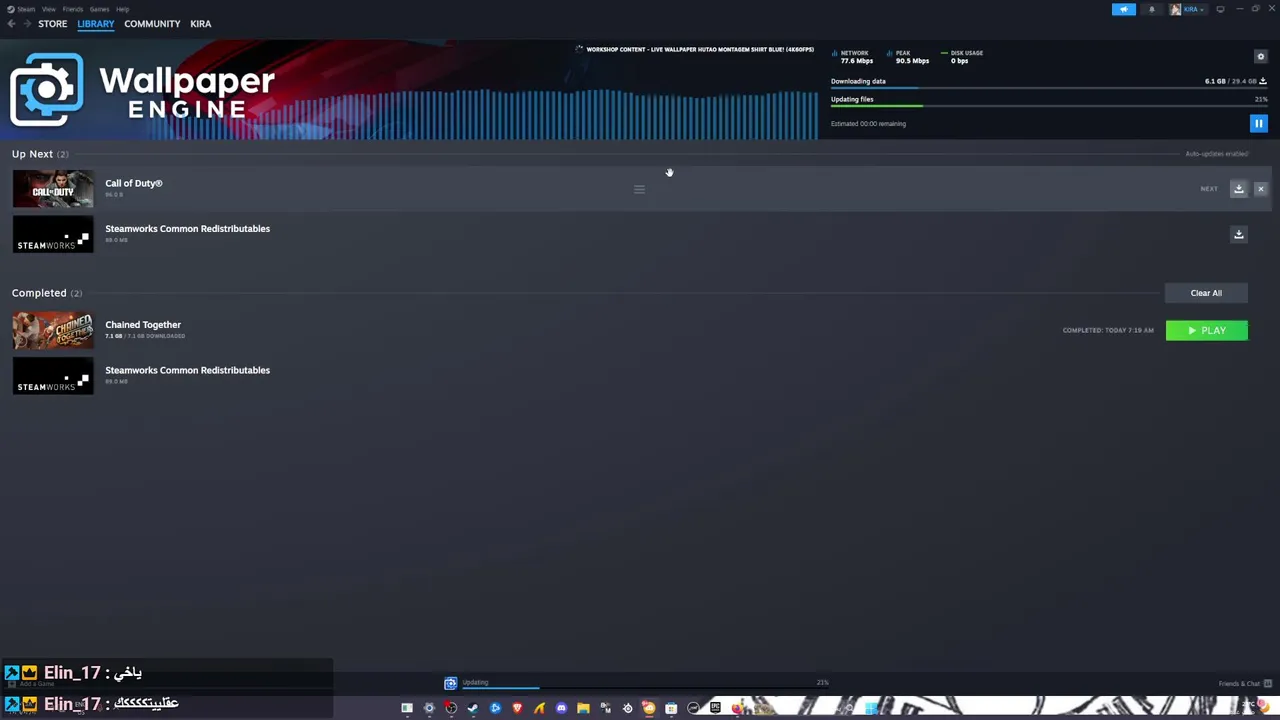Switch to Big Picture mode icon
Image resolution: width=1280 pixels, height=720 pixels.
click(1220, 9)
